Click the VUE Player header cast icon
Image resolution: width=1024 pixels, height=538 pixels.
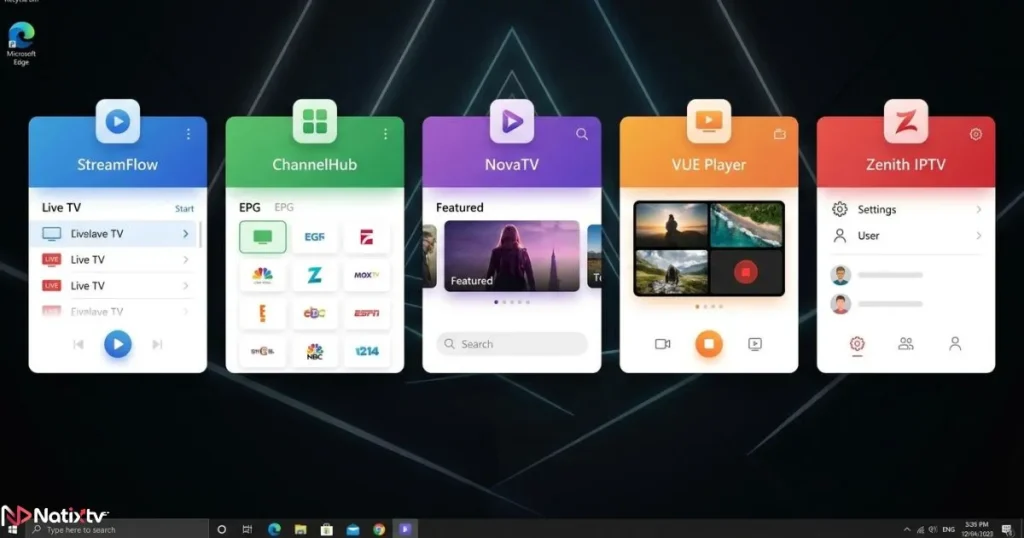[780, 134]
